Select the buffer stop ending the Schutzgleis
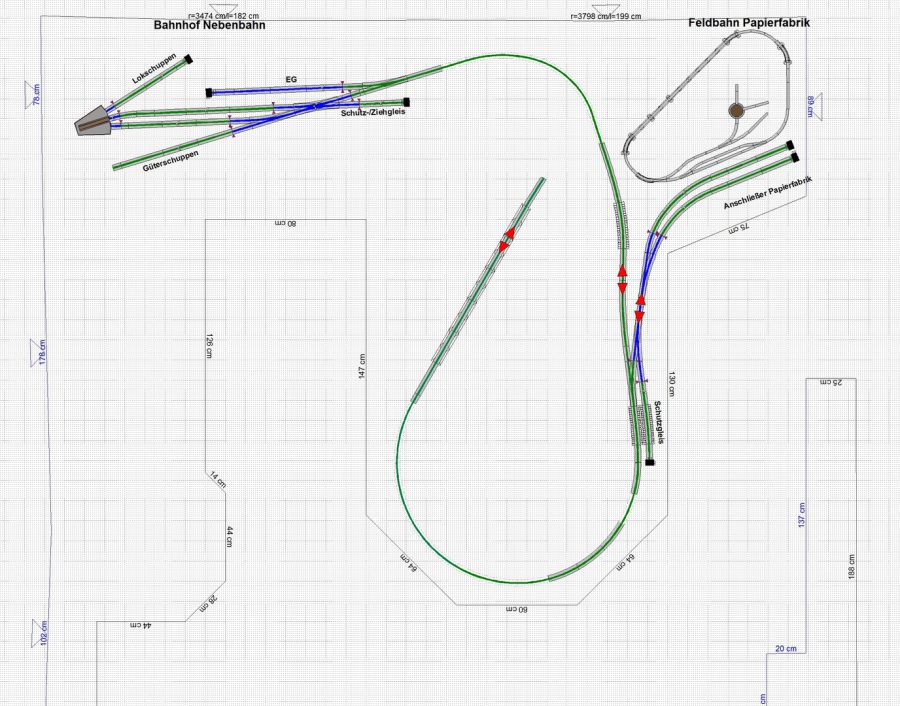 point(650,463)
